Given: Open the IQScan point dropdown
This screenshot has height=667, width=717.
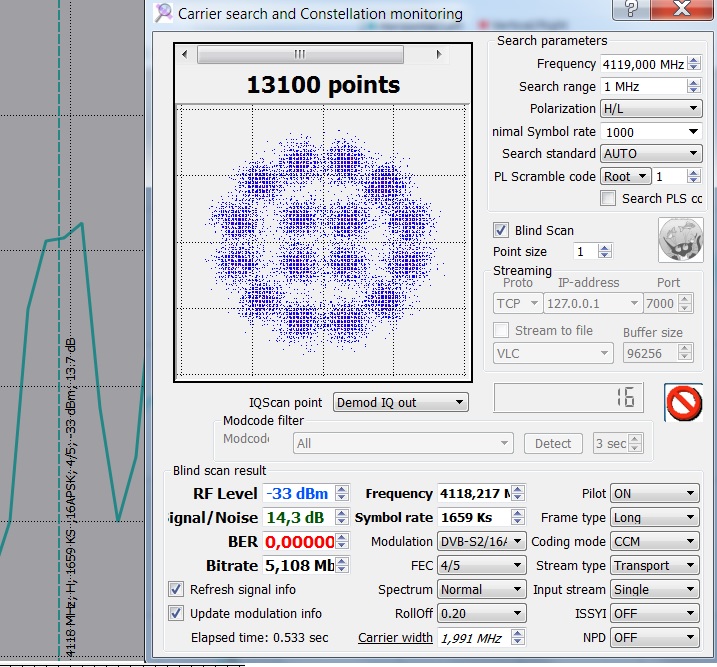Looking at the screenshot, I should (x=401, y=402).
